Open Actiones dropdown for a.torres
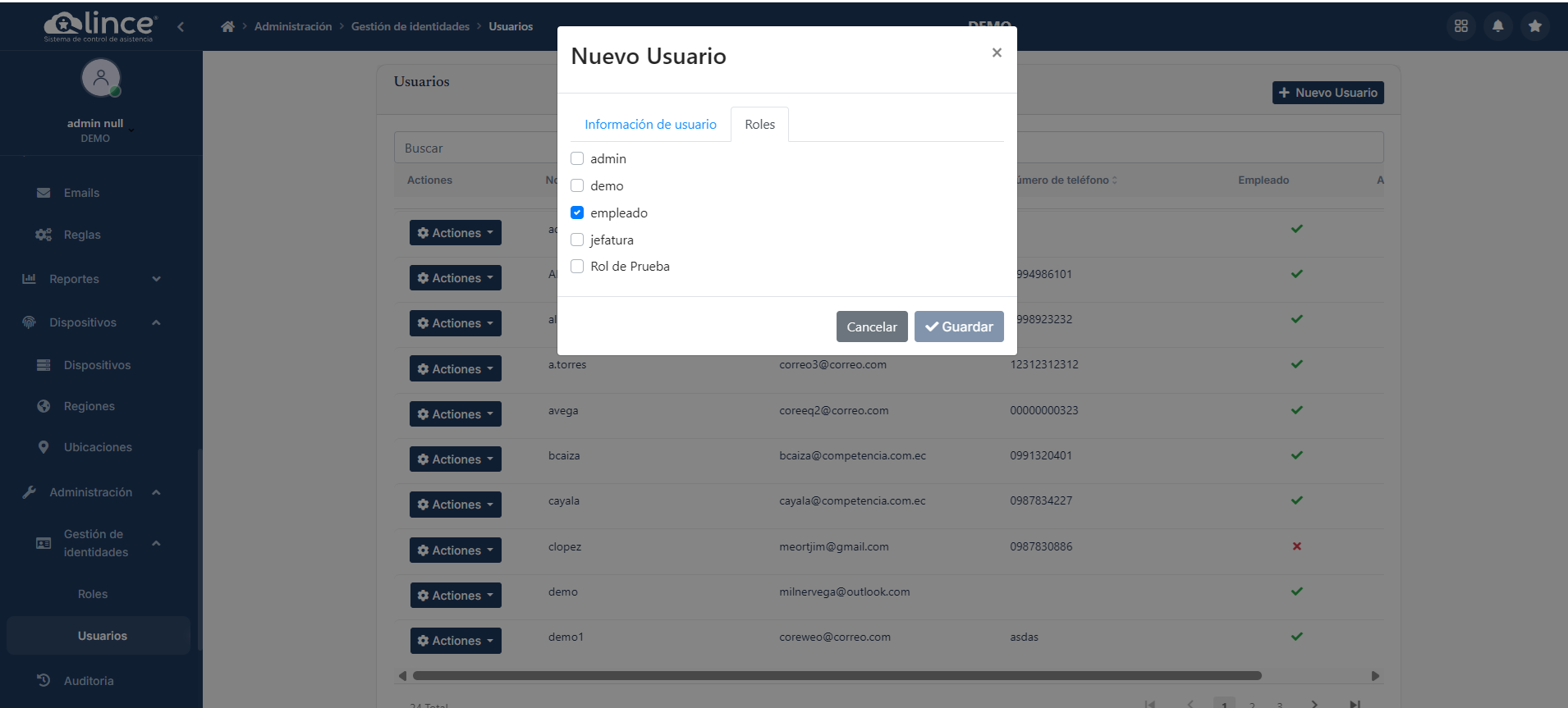 (x=456, y=368)
